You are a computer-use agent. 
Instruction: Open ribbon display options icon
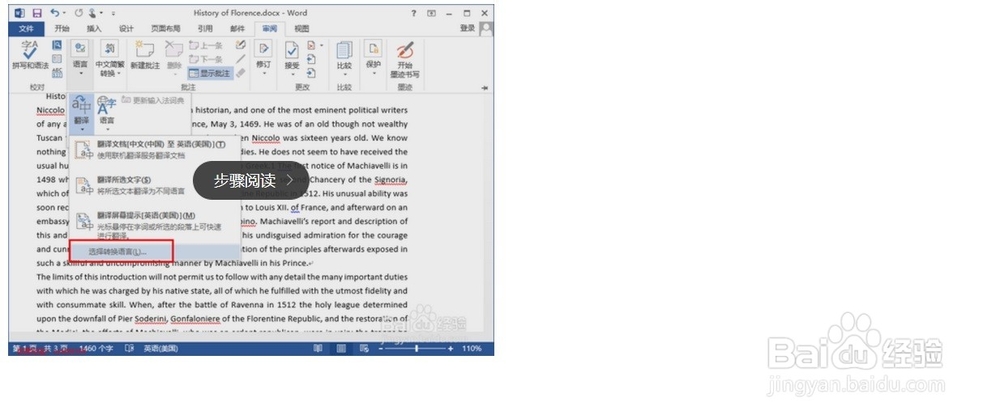click(x=432, y=13)
